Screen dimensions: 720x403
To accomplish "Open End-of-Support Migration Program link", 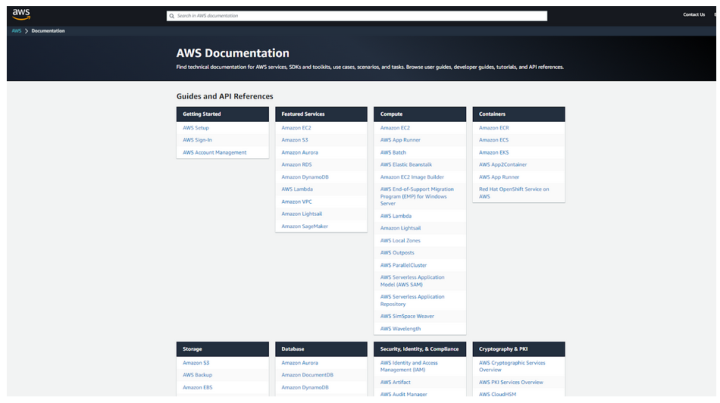I will pyautogui.click(x=417, y=196).
